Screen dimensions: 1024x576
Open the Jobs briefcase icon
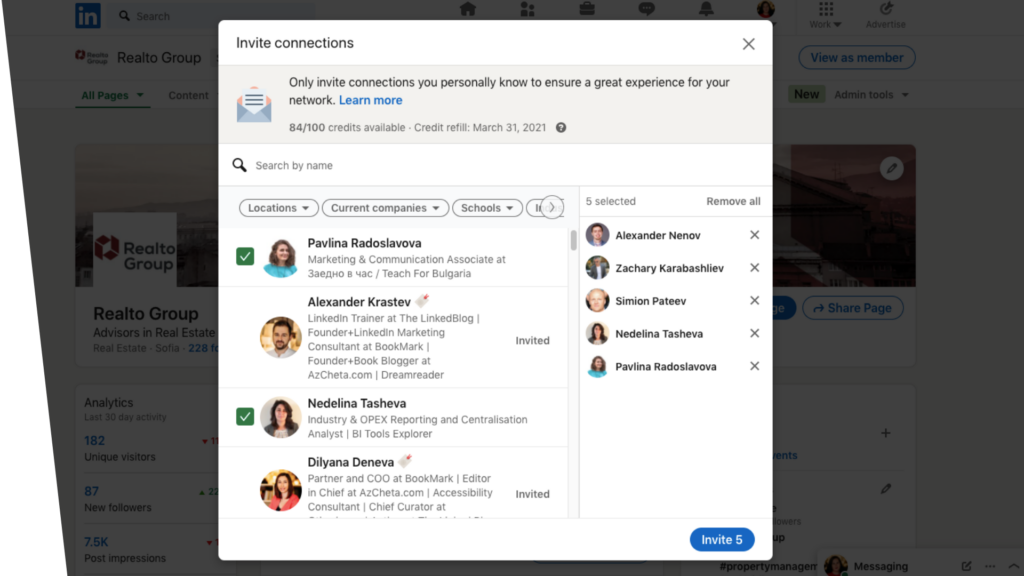[586, 9]
